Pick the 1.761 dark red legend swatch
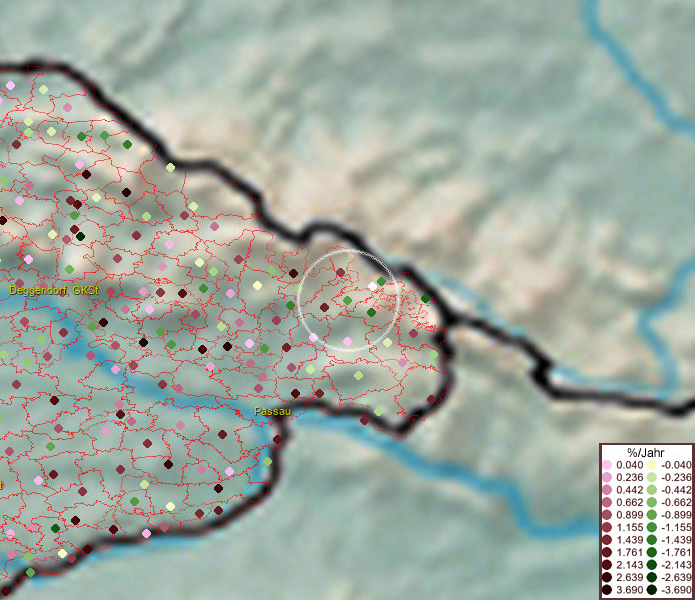Image resolution: width=695 pixels, height=600 pixels. pos(607,552)
